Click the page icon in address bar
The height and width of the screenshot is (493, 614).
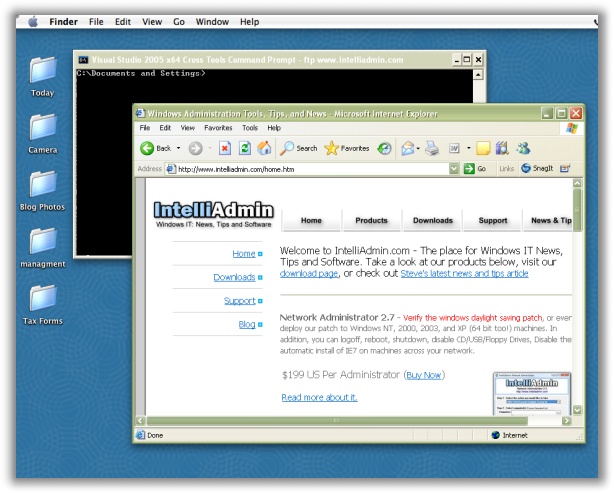[x=171, y=169]
